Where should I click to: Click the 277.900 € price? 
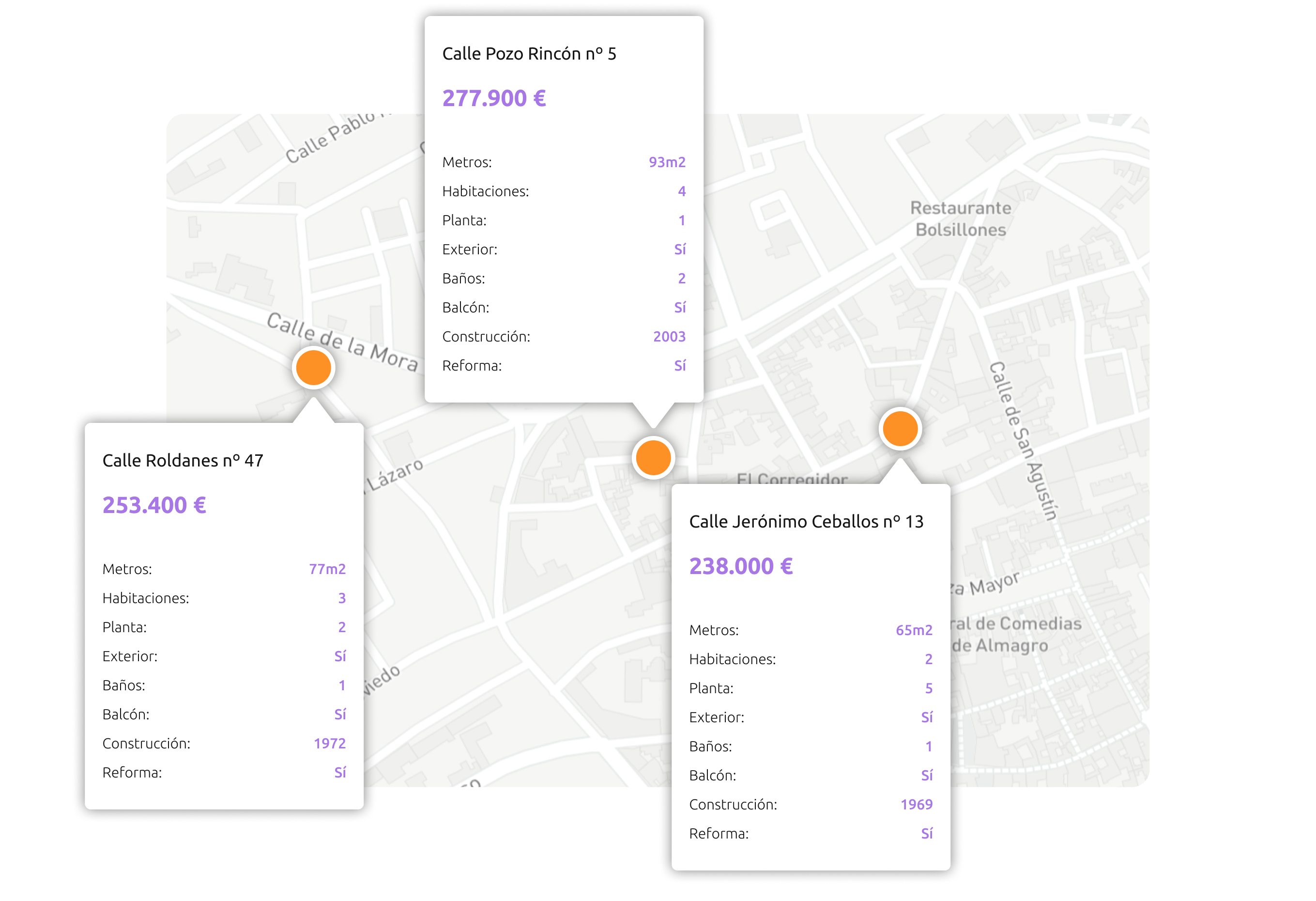[x=494, y=99]
